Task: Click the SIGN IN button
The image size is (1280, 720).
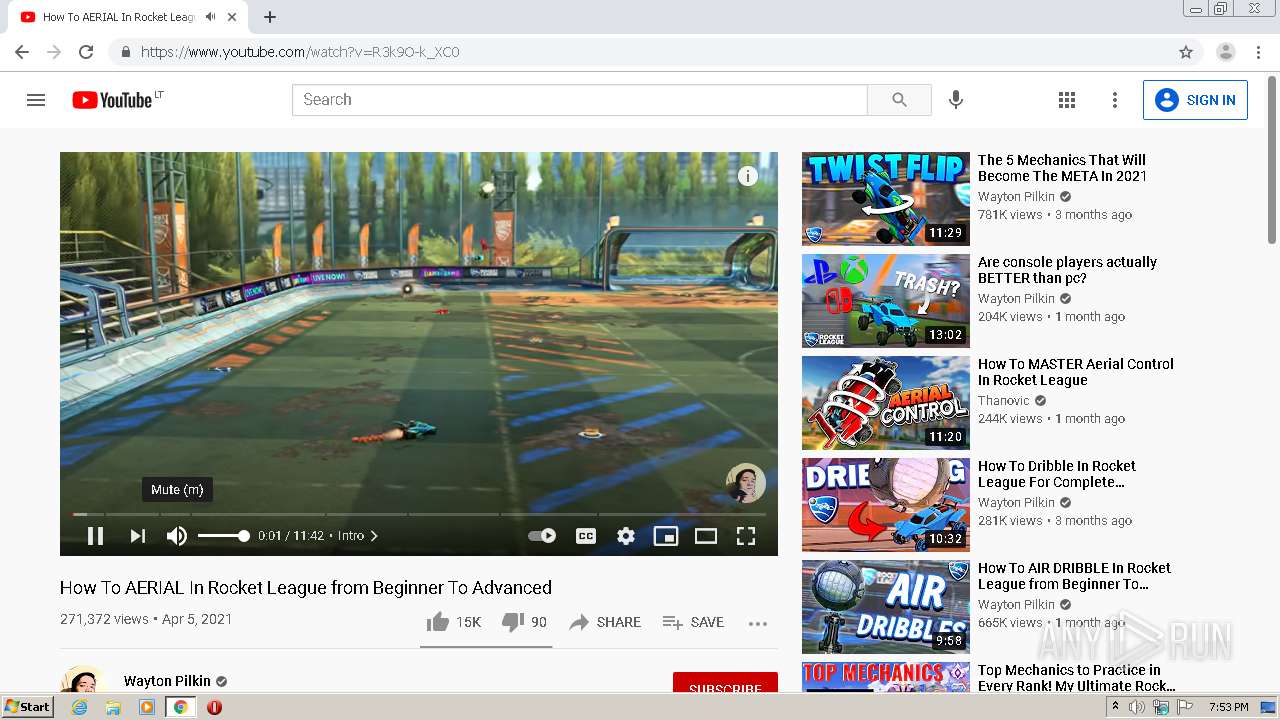Action: click(1195, 100)
